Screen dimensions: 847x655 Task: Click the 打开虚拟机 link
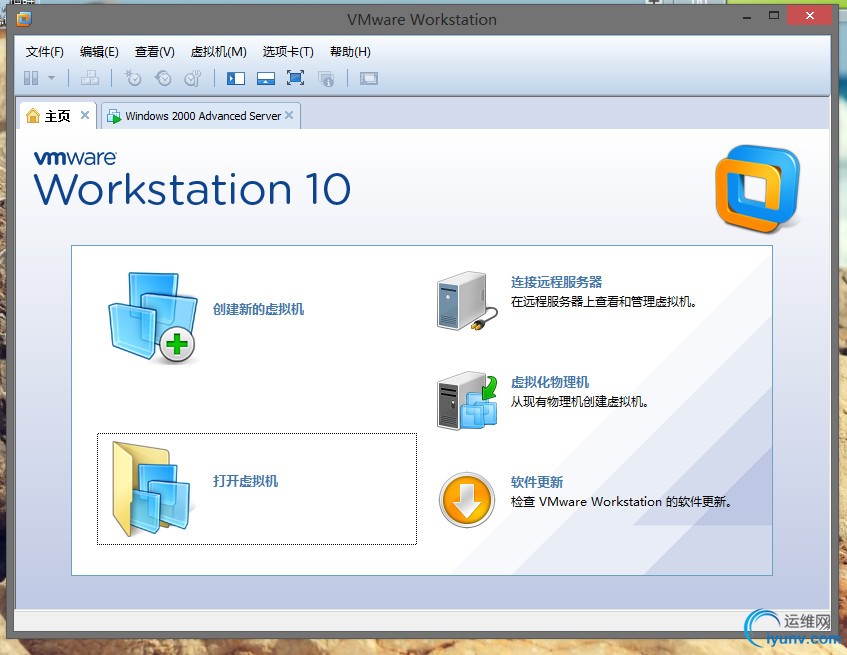click(245, 481)
